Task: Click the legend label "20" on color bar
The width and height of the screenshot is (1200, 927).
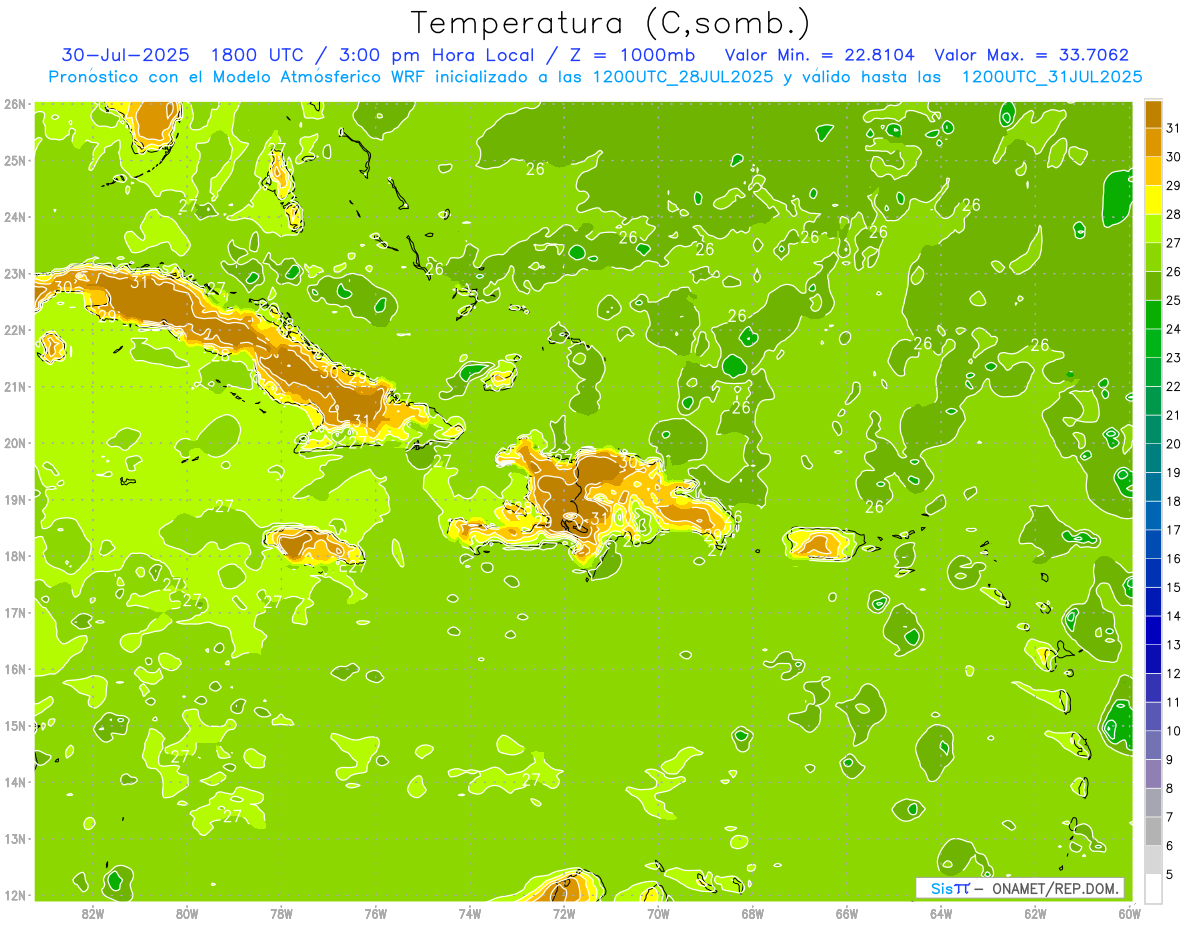Action: (x=1174, y=444)
